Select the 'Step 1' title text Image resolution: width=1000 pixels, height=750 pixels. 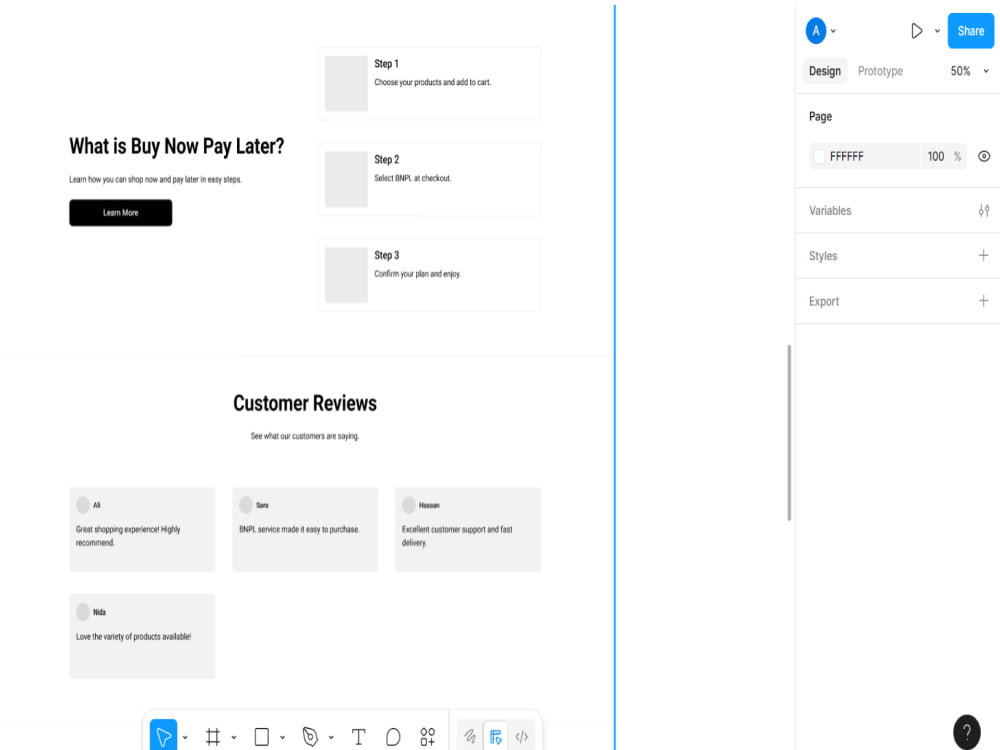(x=386, y=64)
